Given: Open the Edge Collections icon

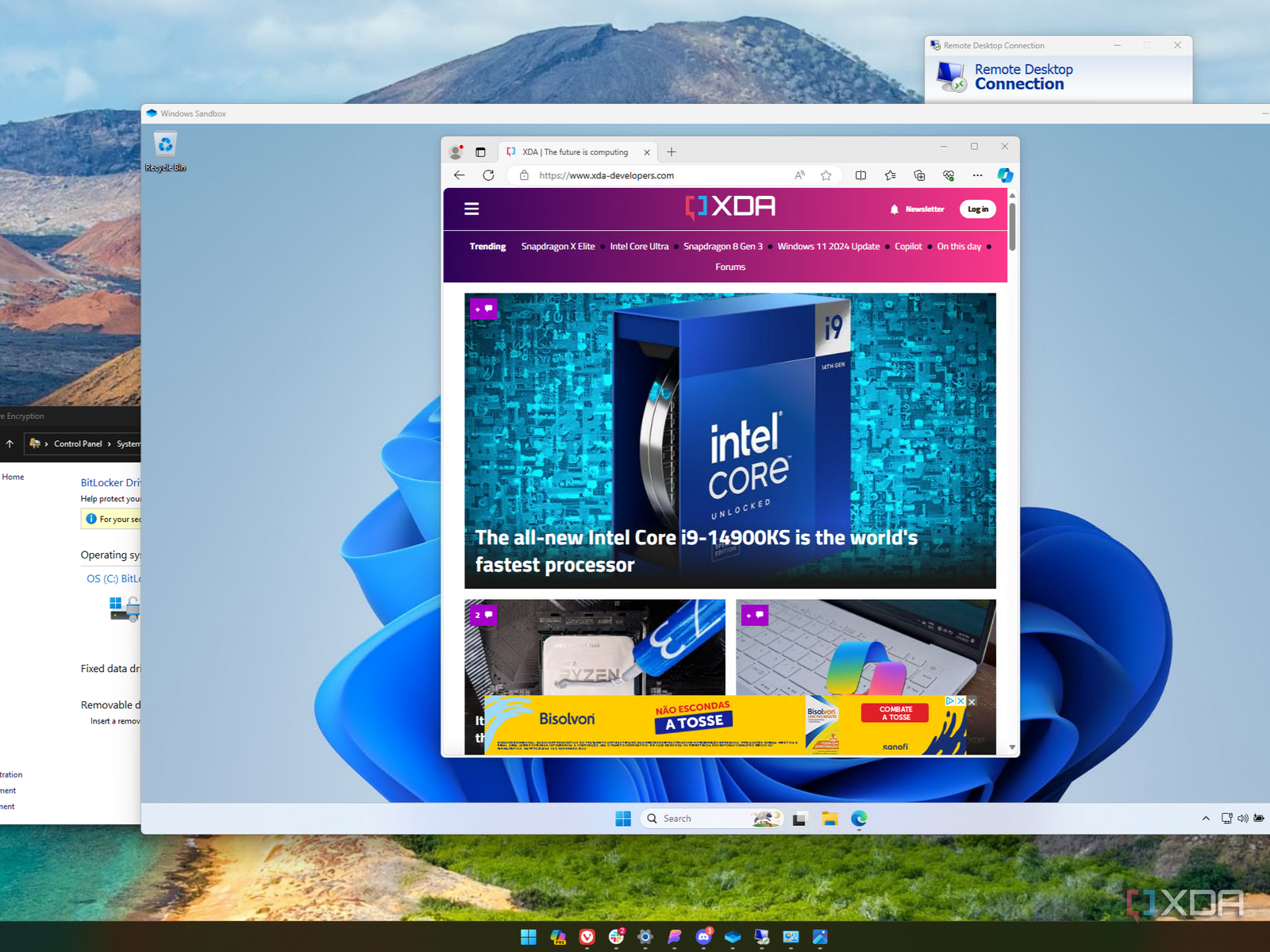Looking at the screenshot, I should (x=919, y=175).
